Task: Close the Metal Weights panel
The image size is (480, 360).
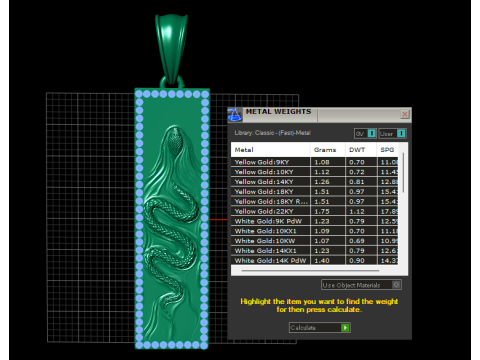Action: click(405, 114)
